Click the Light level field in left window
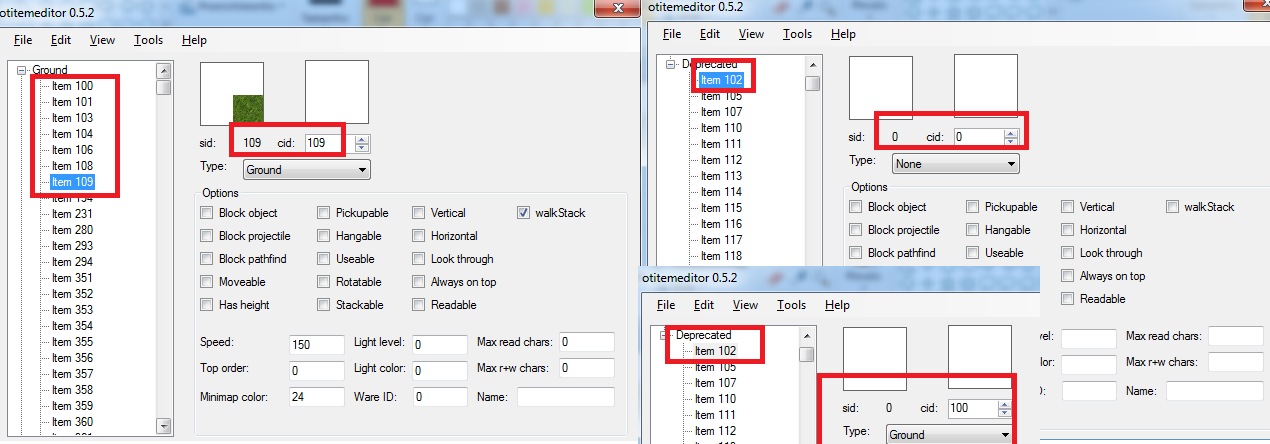1270x444 pixels. click(439, 344)
